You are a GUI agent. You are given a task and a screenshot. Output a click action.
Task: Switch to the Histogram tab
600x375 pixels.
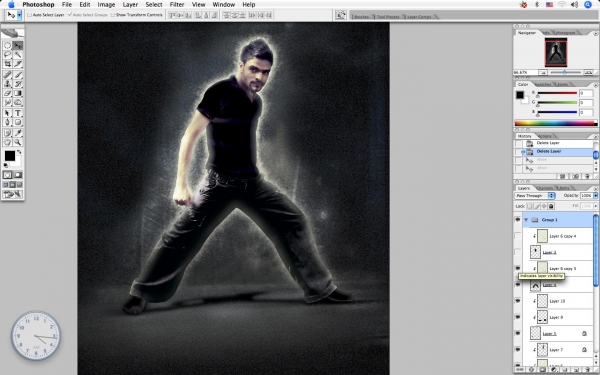coord(566,33)
